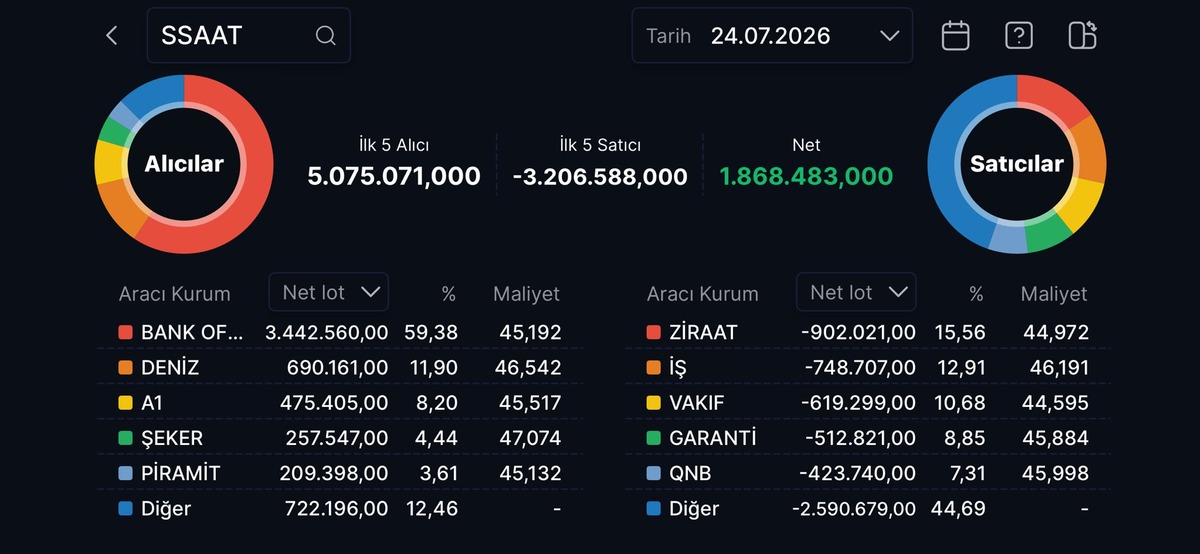Click into the SSAAT search field

[248, 36]
